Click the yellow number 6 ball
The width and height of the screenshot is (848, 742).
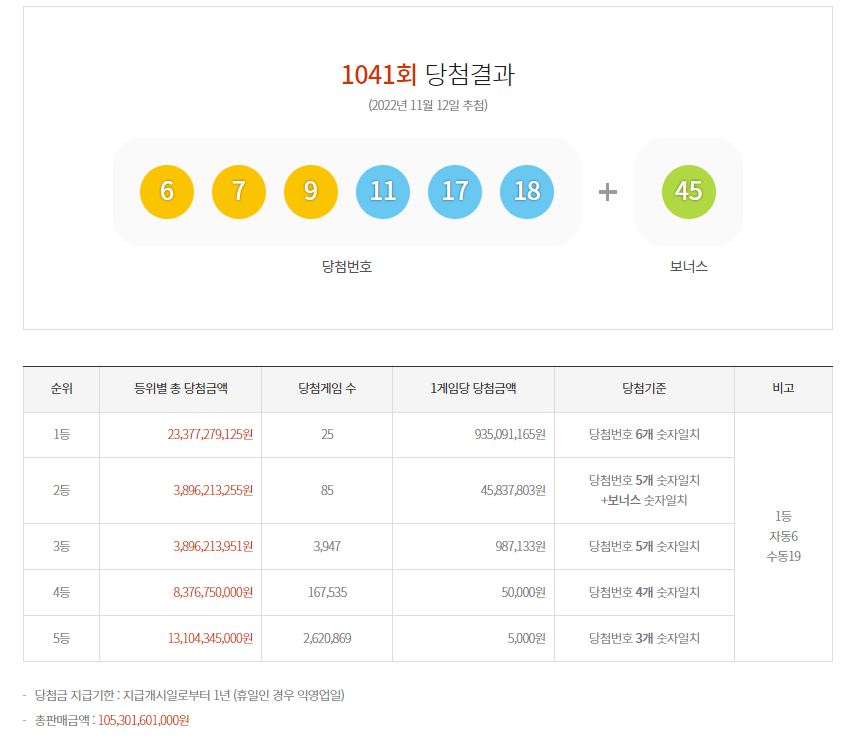[167, 191]
